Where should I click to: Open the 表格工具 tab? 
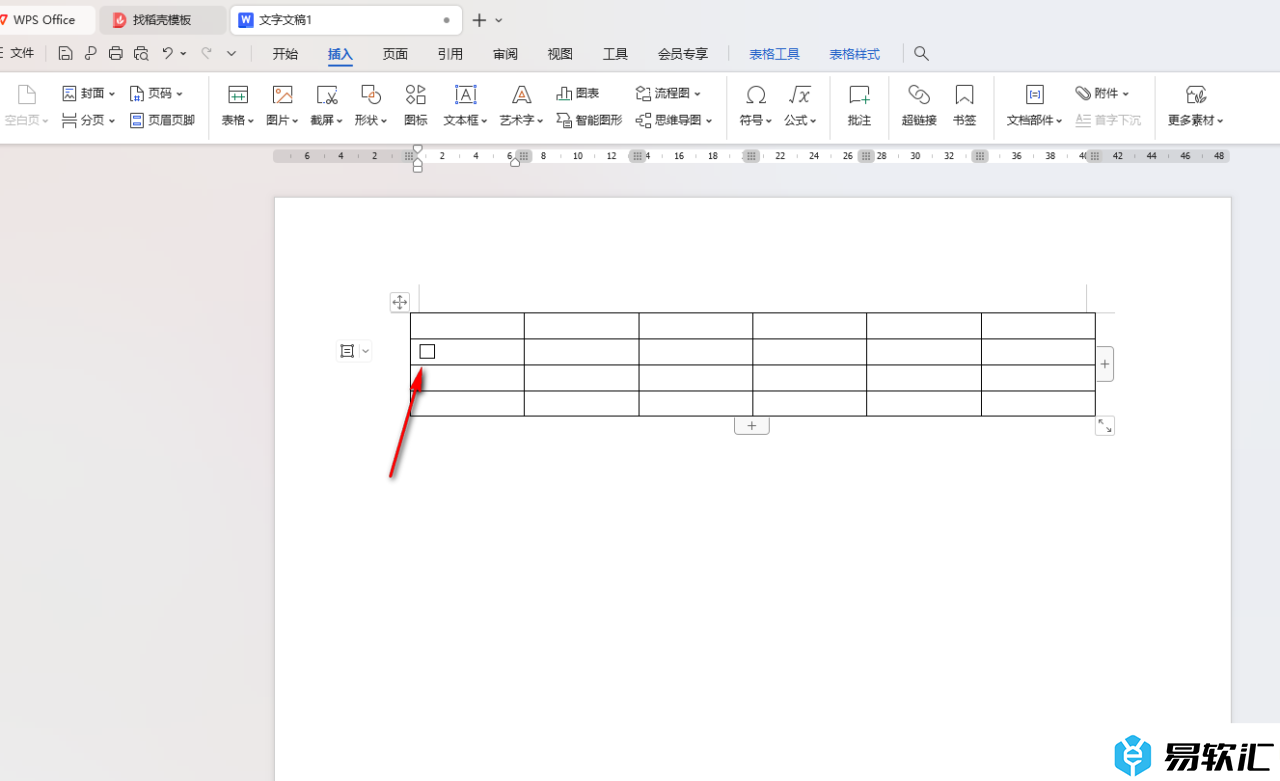click(x=775, y=54)
